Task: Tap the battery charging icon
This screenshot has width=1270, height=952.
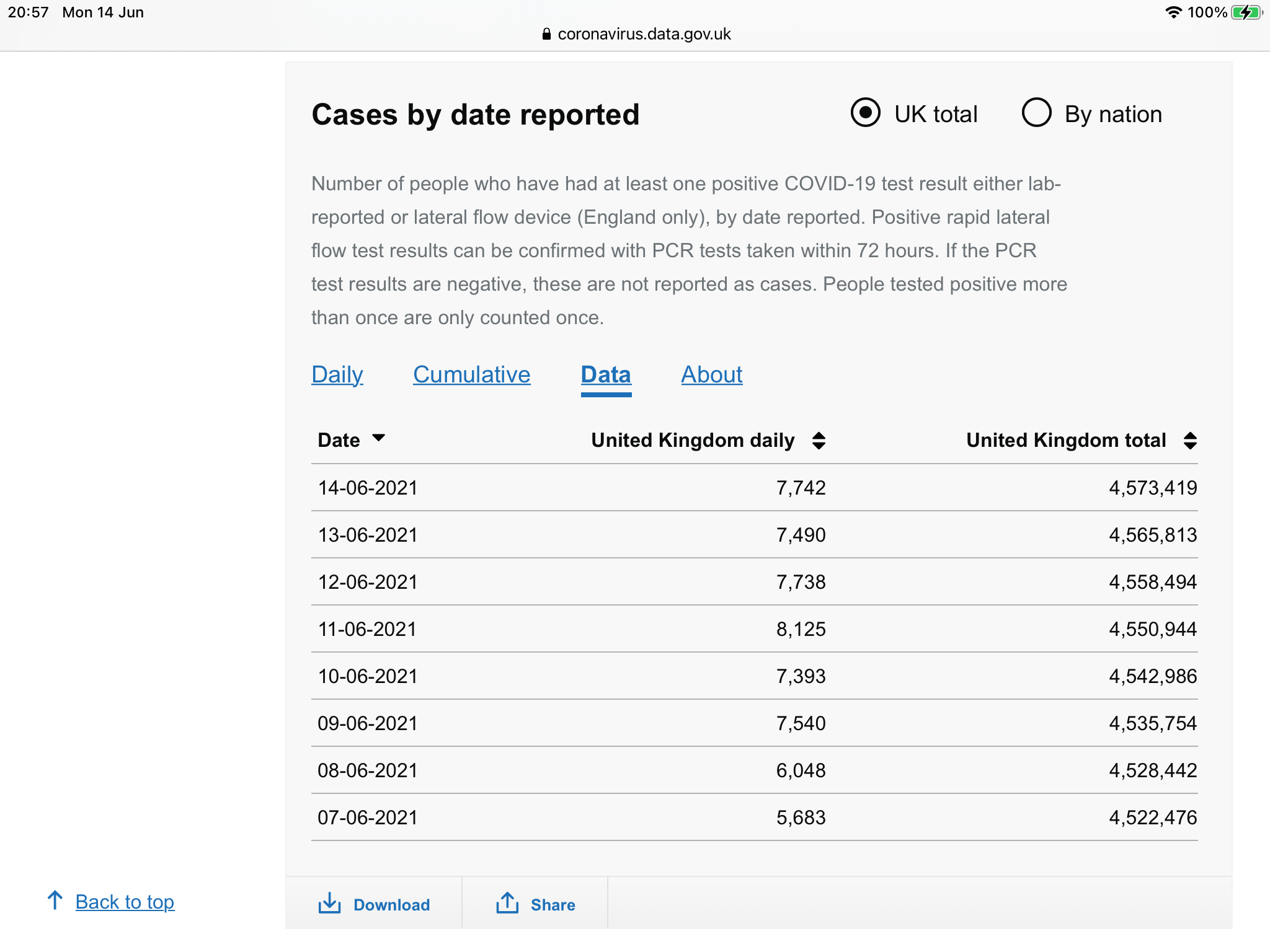Action: 1247,12
